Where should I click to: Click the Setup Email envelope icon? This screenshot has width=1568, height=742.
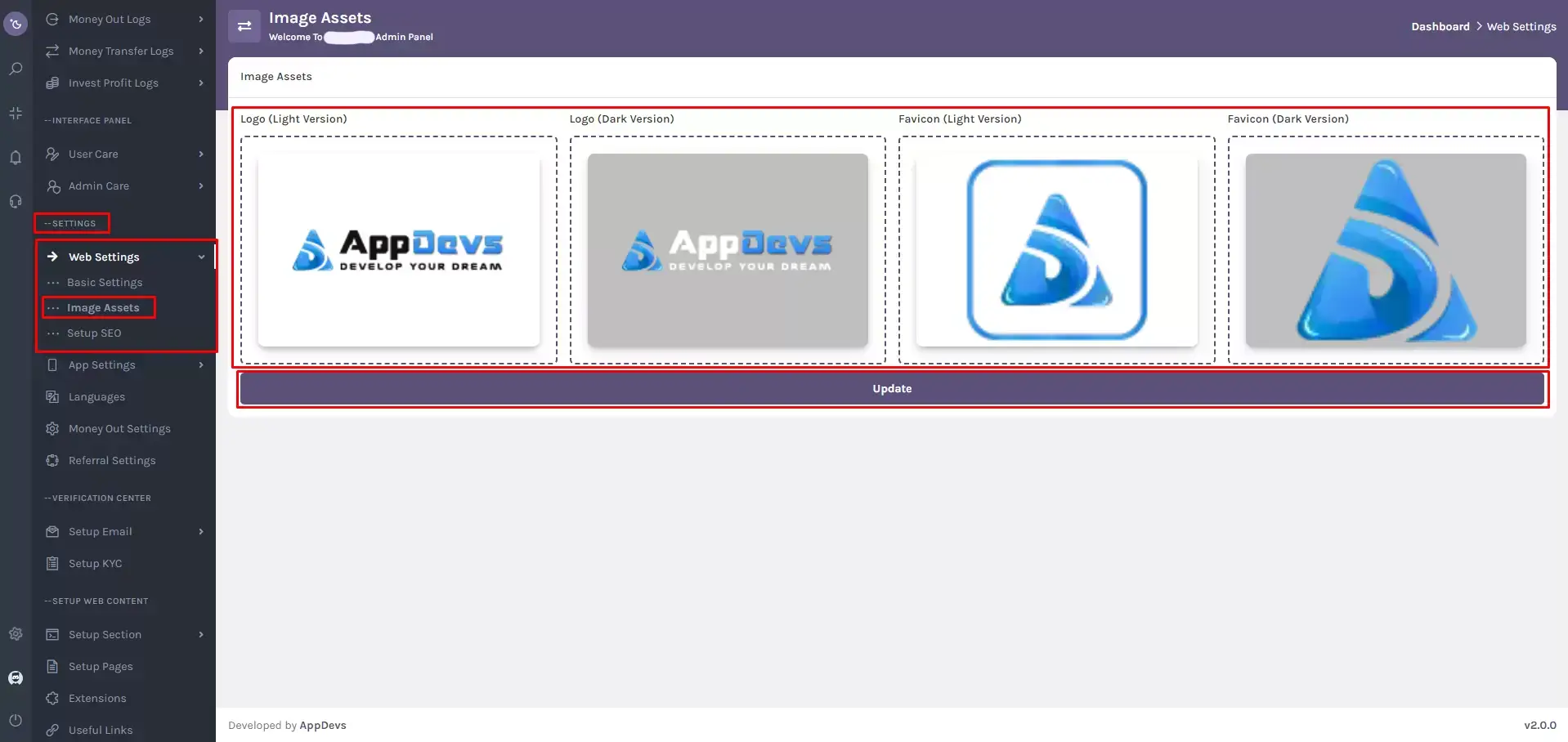52,531
